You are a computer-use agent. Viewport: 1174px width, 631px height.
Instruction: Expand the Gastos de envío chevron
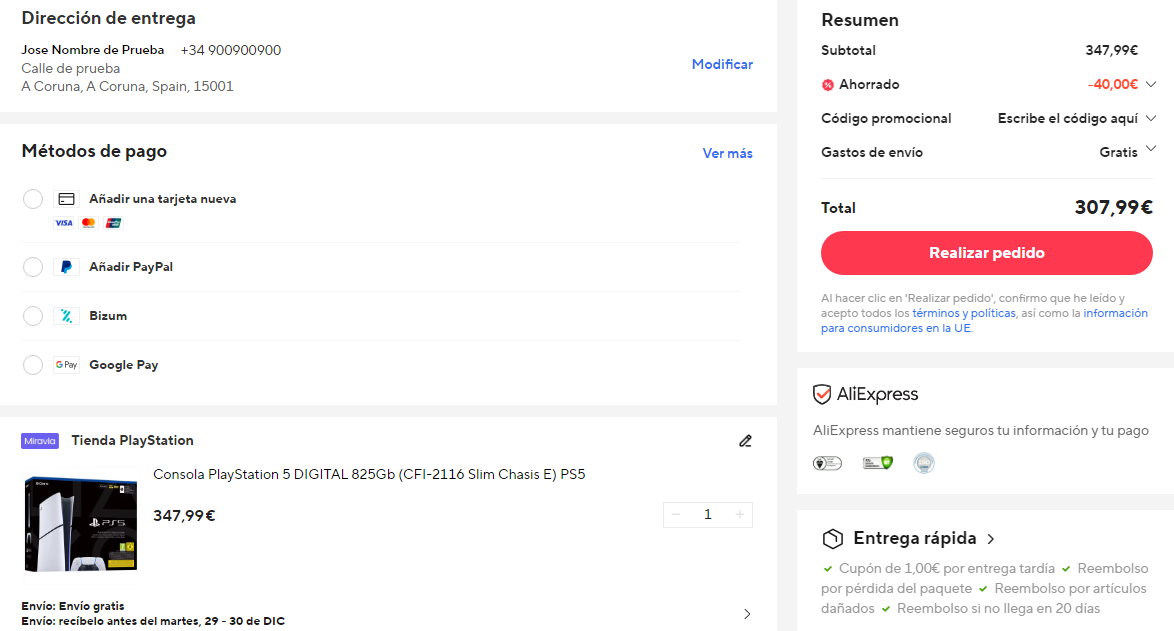1151,150
